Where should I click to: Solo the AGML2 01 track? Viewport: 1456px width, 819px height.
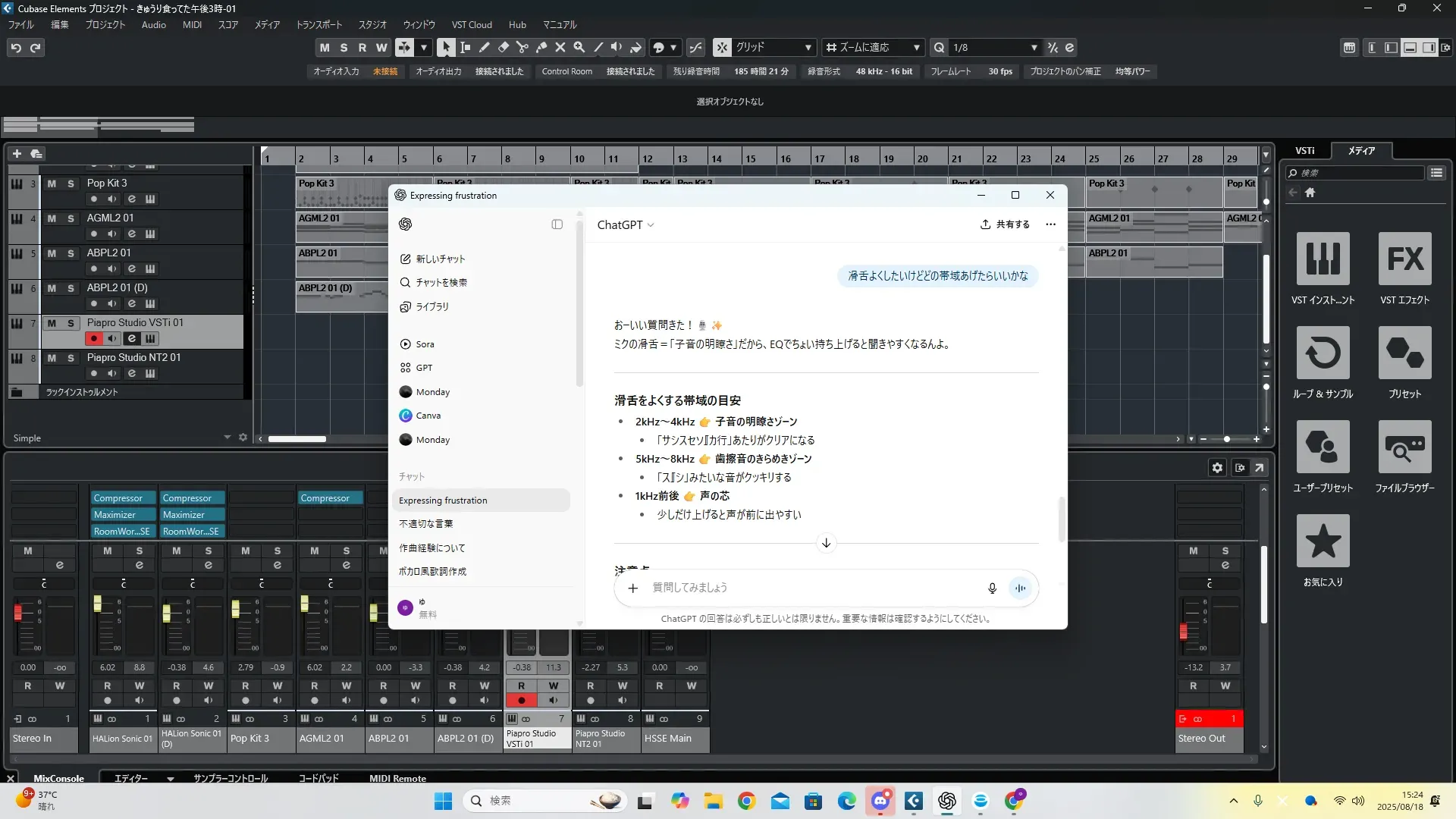71,218
